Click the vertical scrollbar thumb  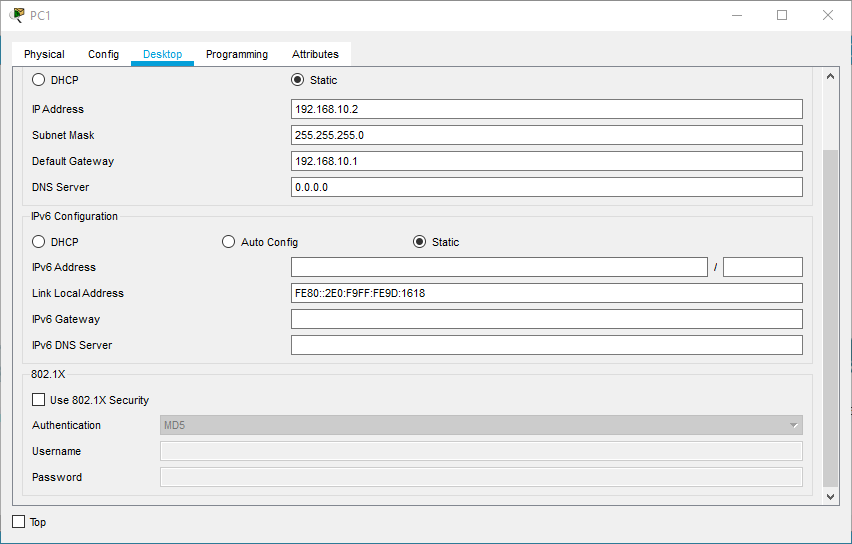pyautogui.click(x=830, y=318)
